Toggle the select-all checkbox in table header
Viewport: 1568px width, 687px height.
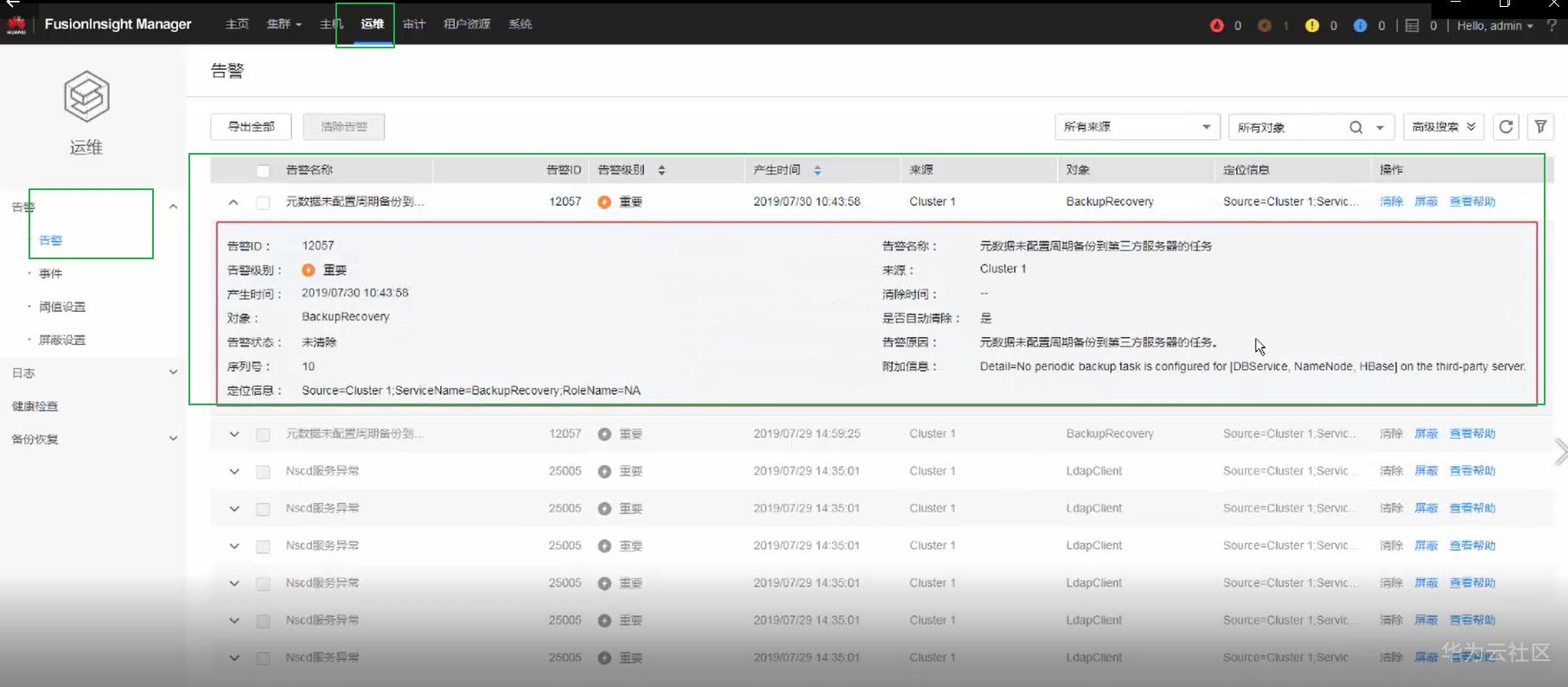click(x=263, y=171)
